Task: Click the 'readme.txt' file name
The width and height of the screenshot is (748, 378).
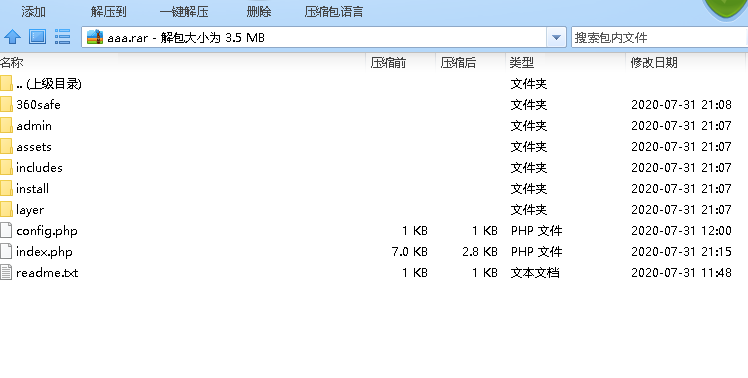Action: [x=47, y=273]
